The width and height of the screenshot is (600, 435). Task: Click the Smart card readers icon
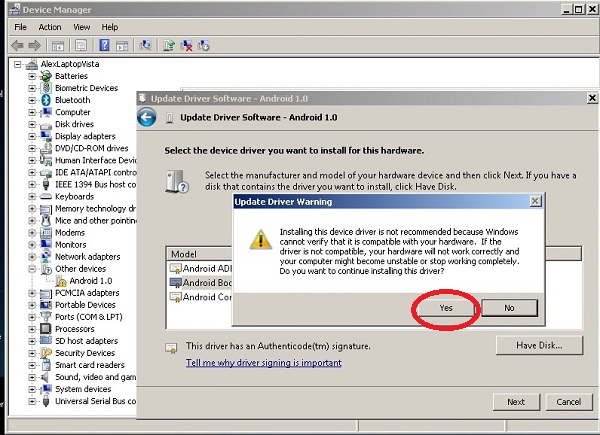(46, 365)
